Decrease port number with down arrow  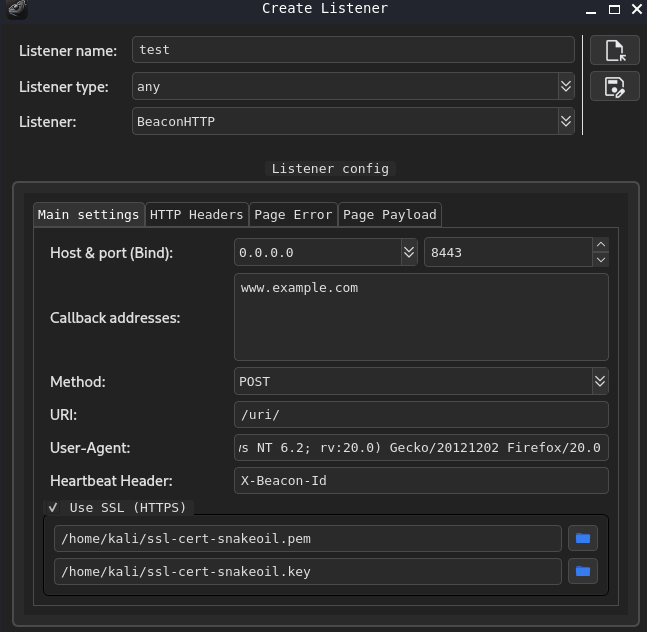(x=600, y=260)
